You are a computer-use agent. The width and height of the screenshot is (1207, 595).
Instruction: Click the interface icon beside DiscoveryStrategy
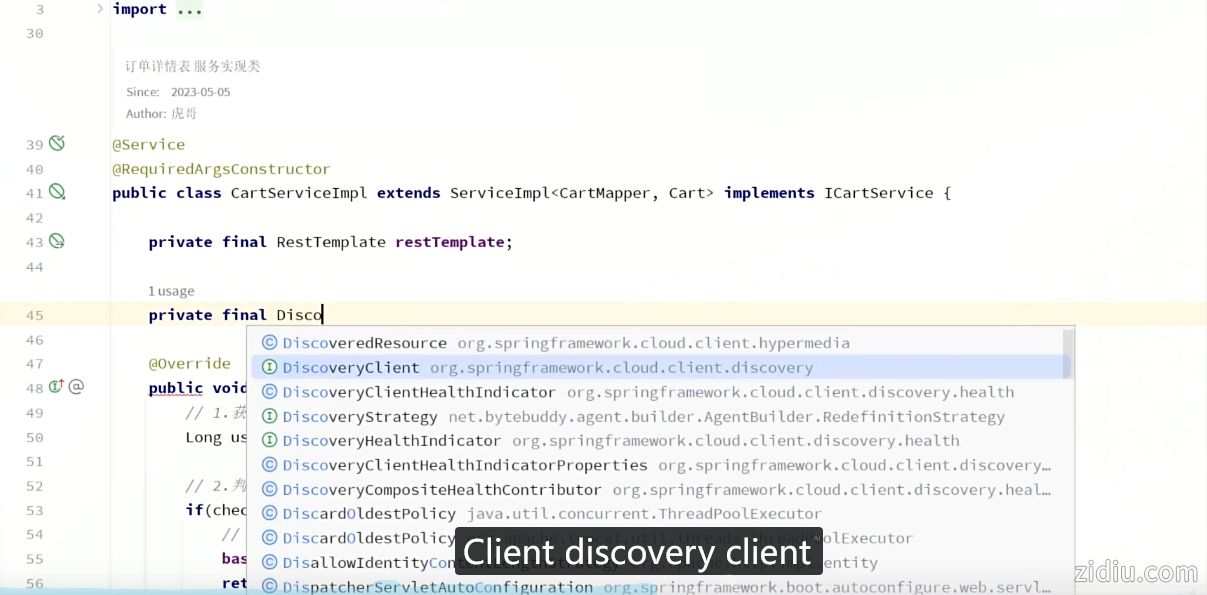pyautogui.click(x=269, y=416)
